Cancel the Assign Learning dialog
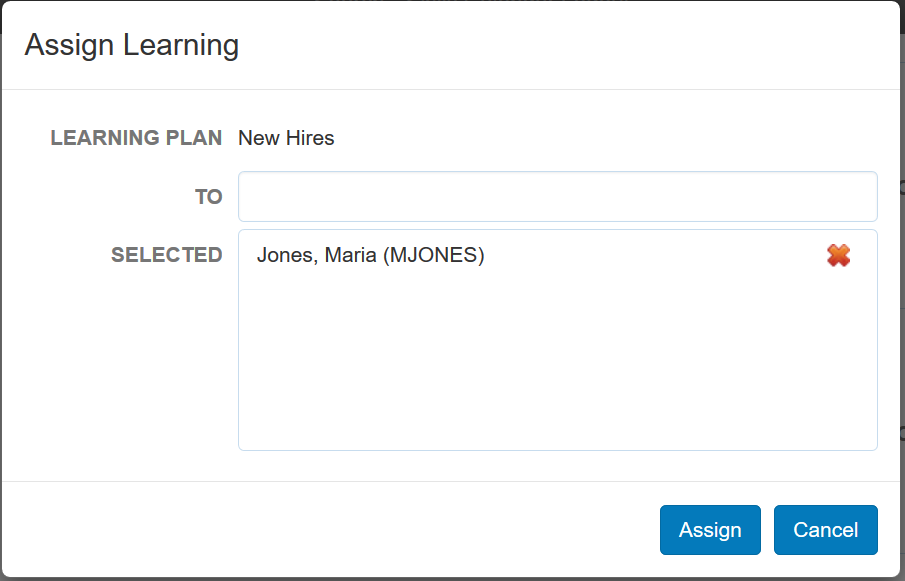 pos(825,530)
